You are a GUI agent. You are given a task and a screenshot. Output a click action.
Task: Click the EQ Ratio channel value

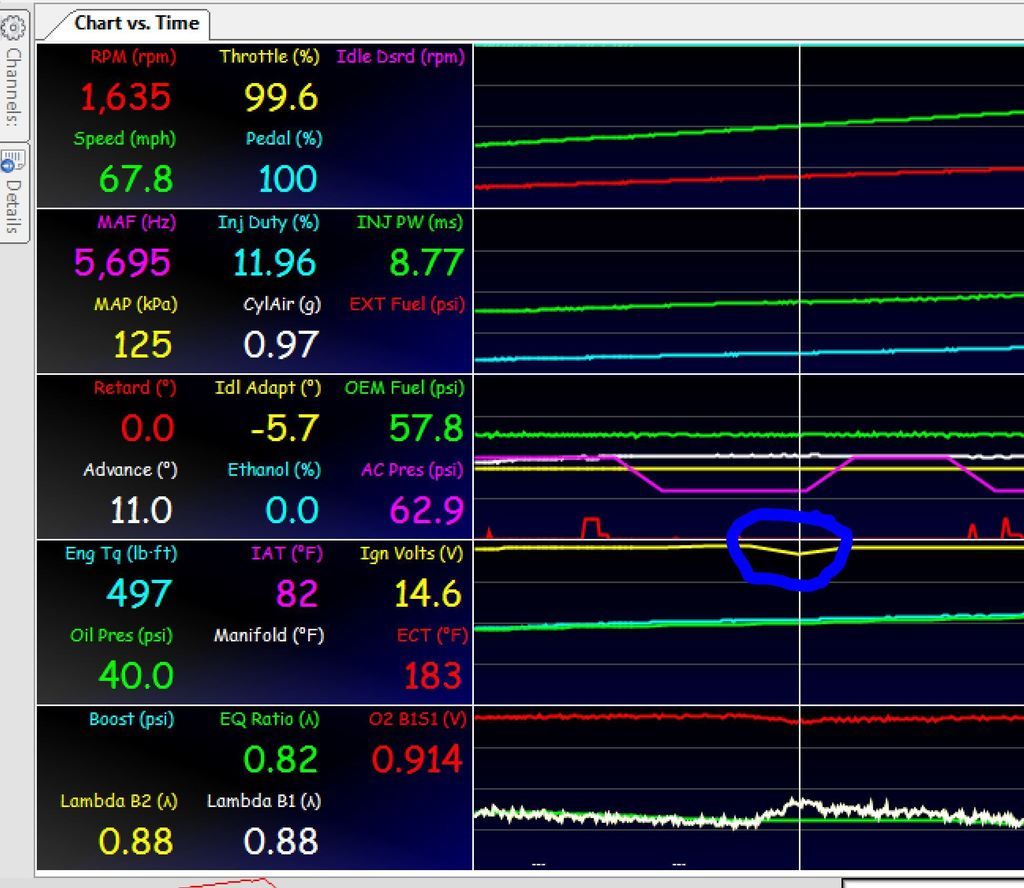click(x=282, y=760)
